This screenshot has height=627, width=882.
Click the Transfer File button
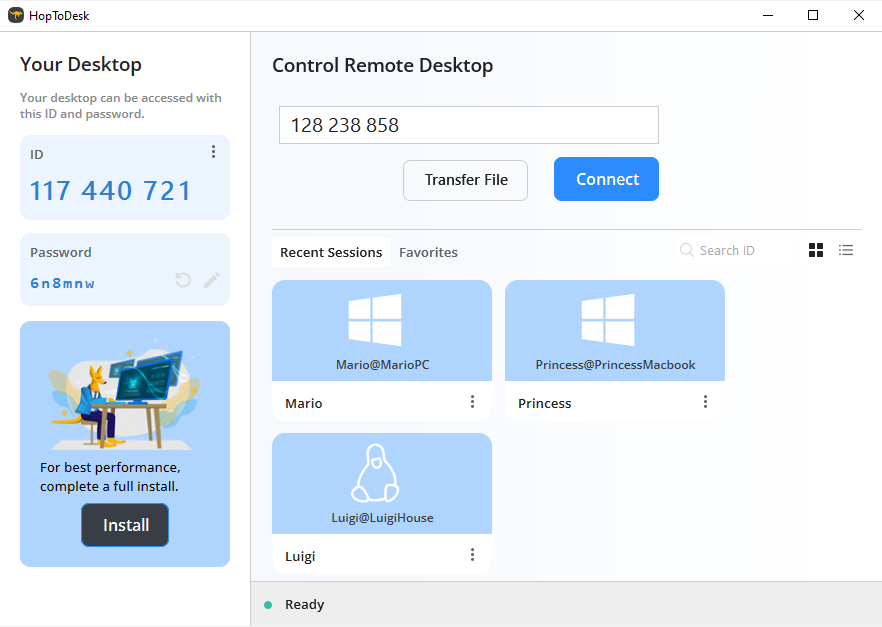(465, 180)
